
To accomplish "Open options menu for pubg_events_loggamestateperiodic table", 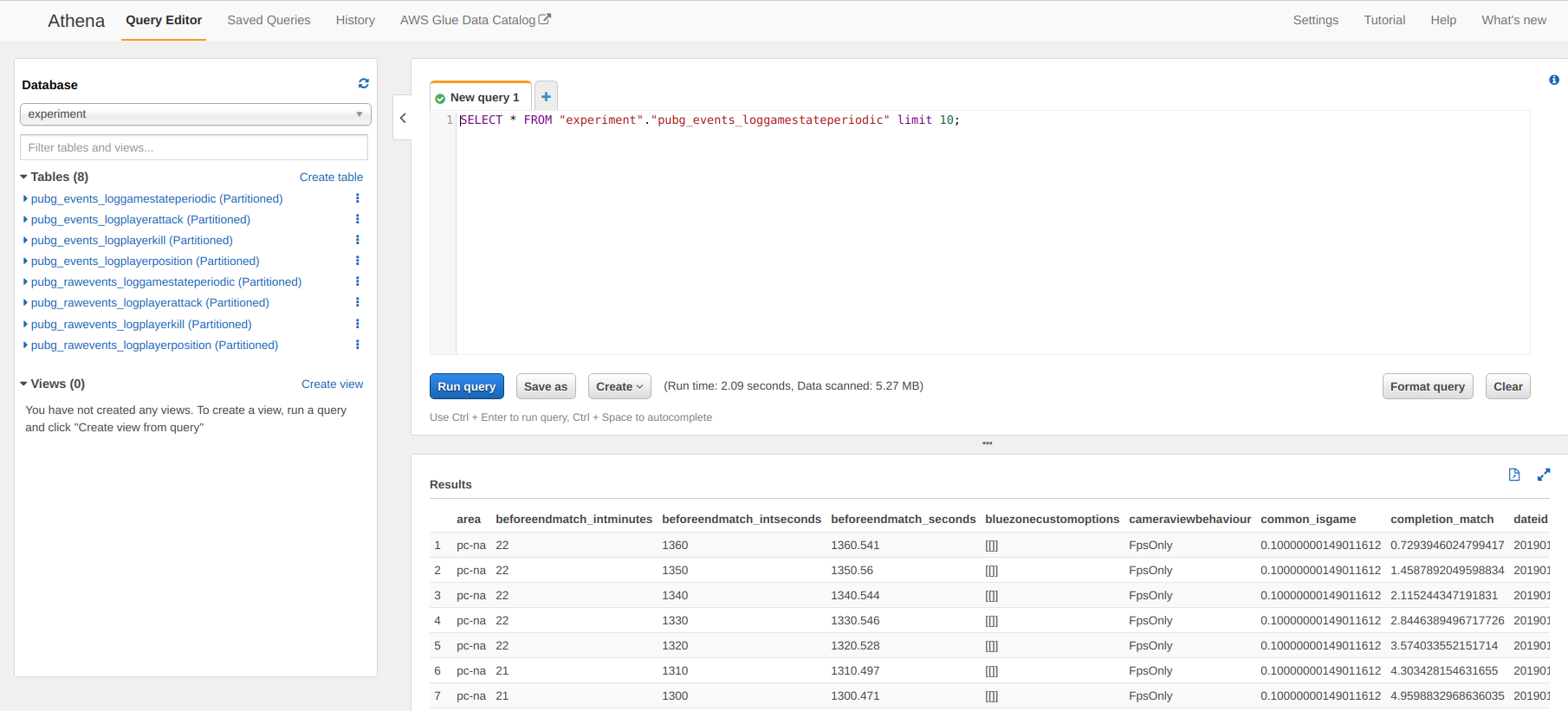I will click(x=358, y=198).
